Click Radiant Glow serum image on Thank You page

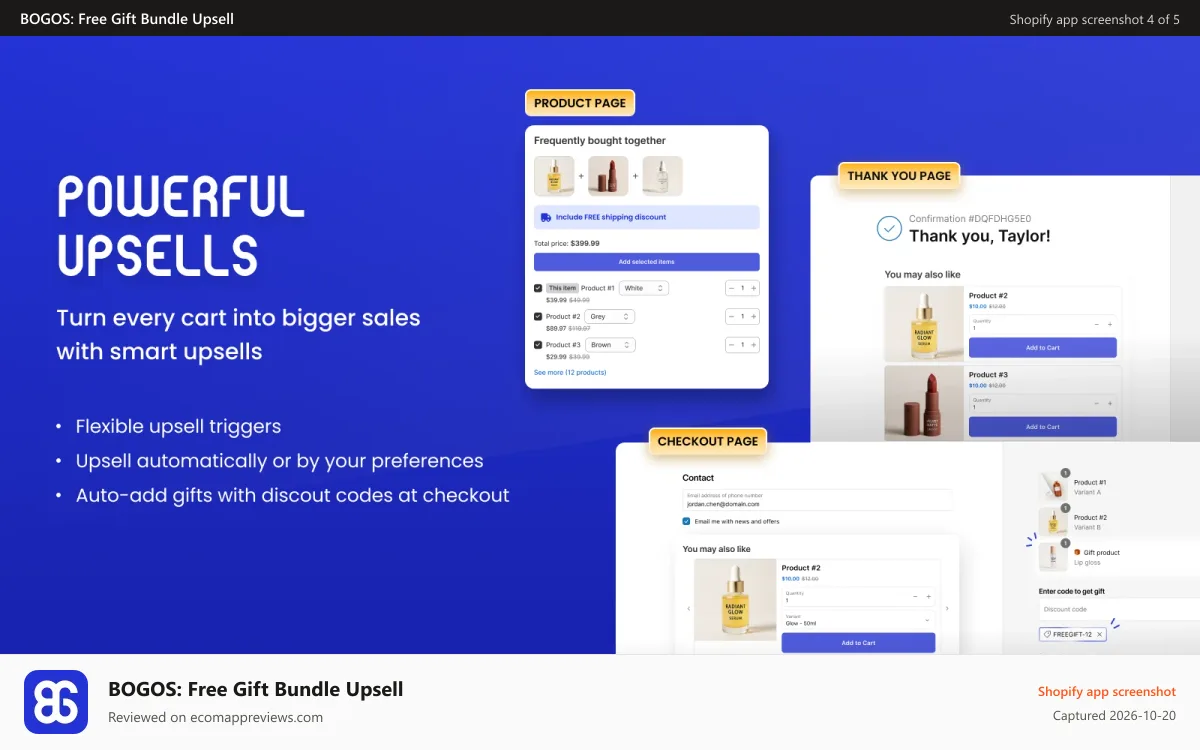(924, 324)
